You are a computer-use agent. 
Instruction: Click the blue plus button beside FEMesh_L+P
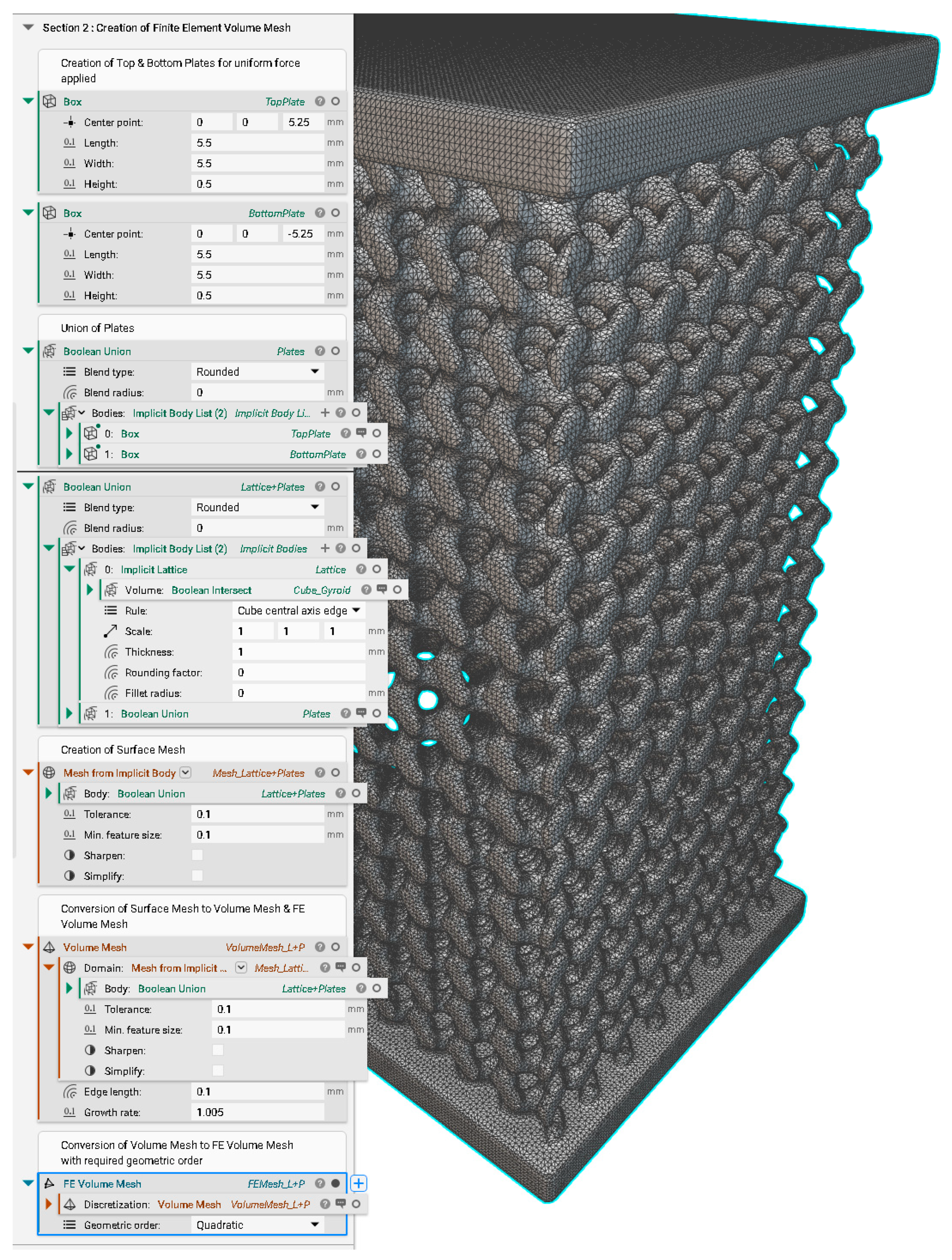(358, 1183)
